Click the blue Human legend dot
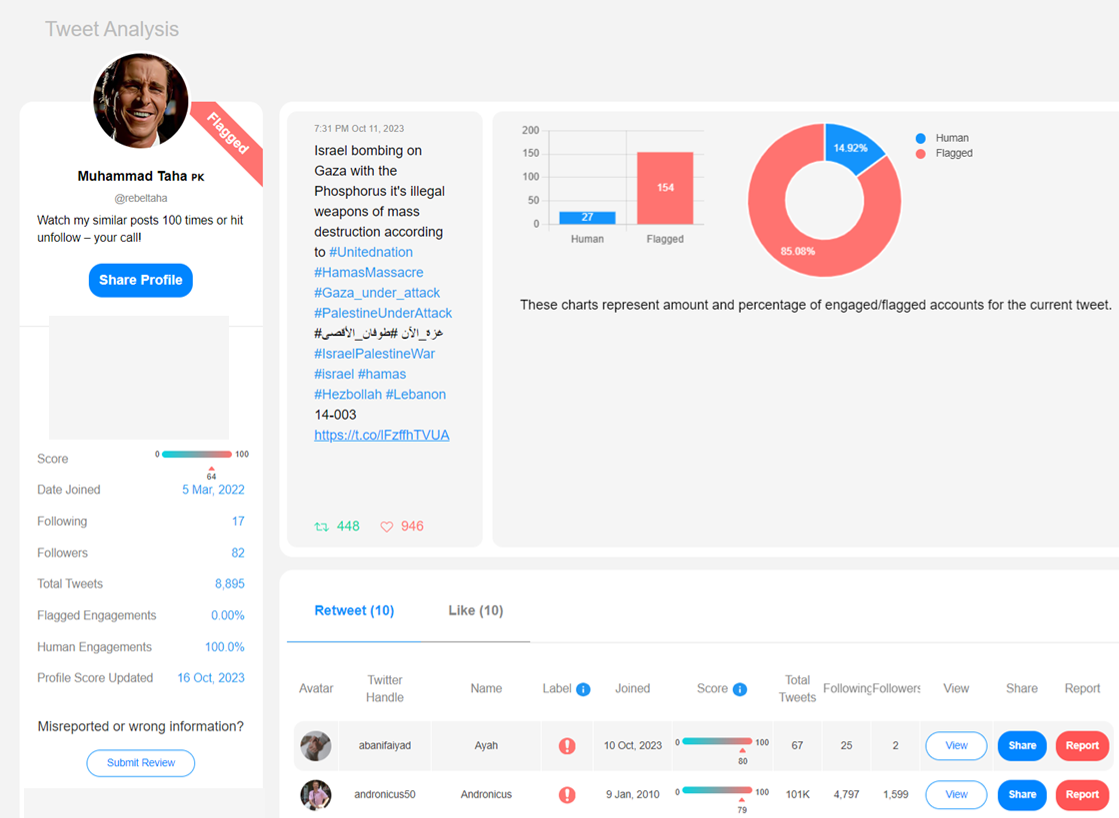Image resolution: width=1119 pixels, height=818 pixels. pyautogui.click(x=921, y=138)
